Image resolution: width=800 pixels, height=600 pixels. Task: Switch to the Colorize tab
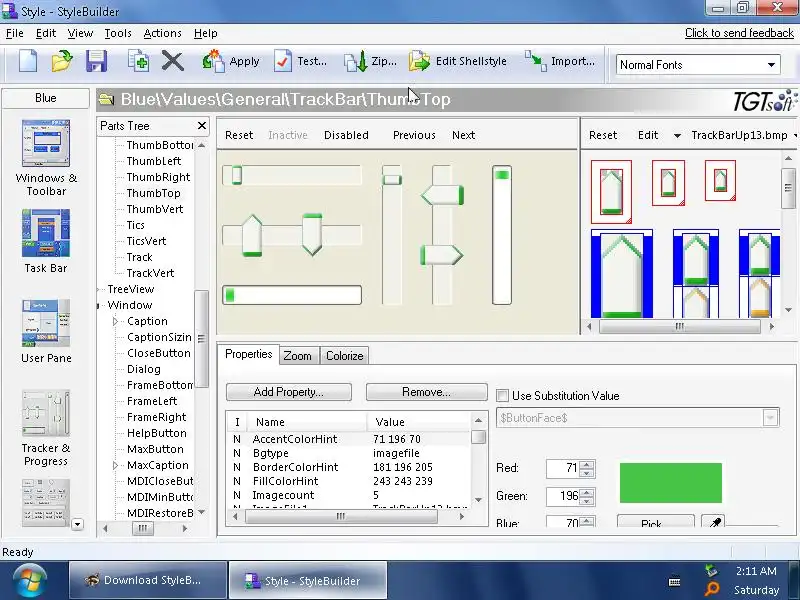[x=344, y=356]
